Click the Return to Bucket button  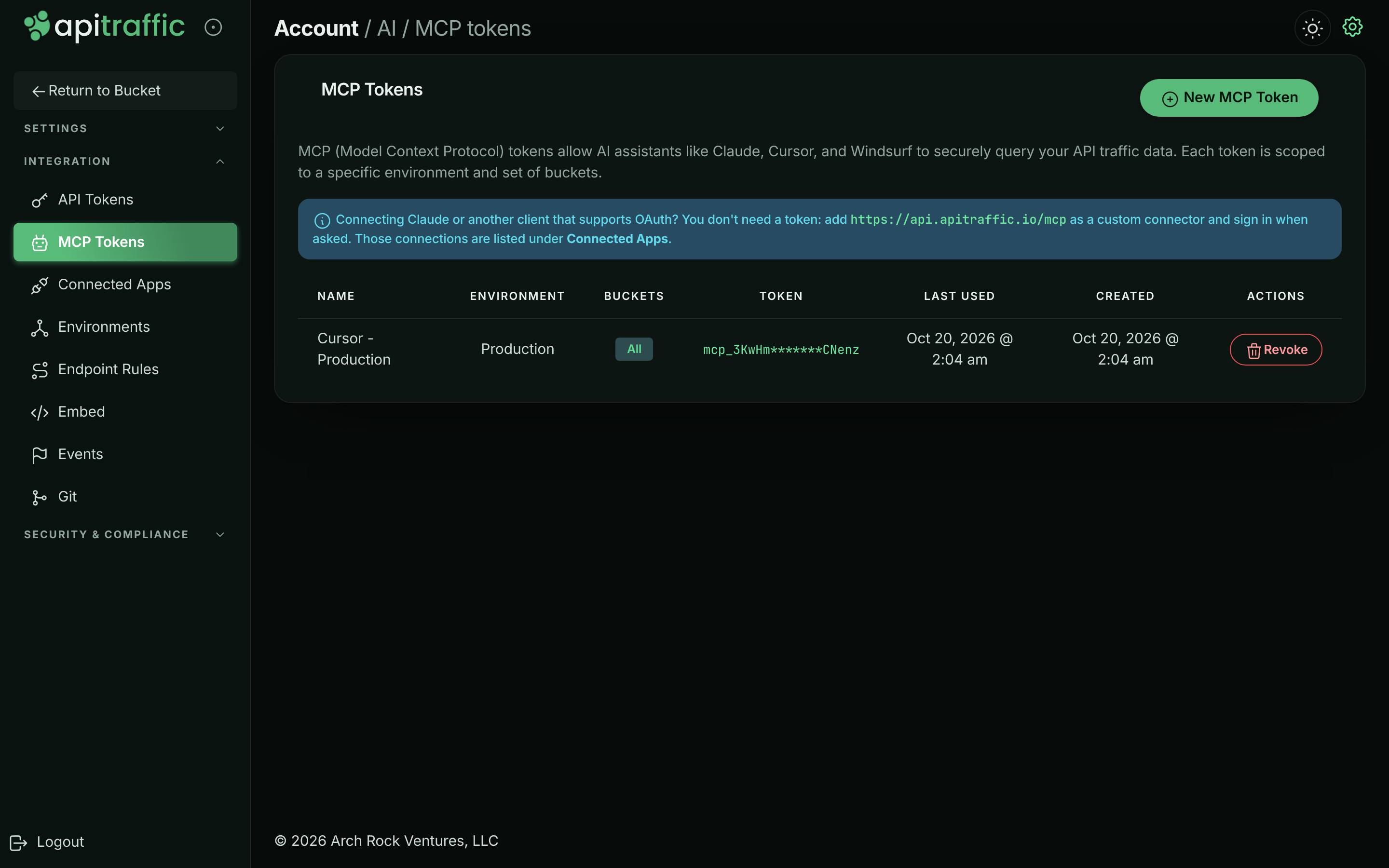(125, 91)
